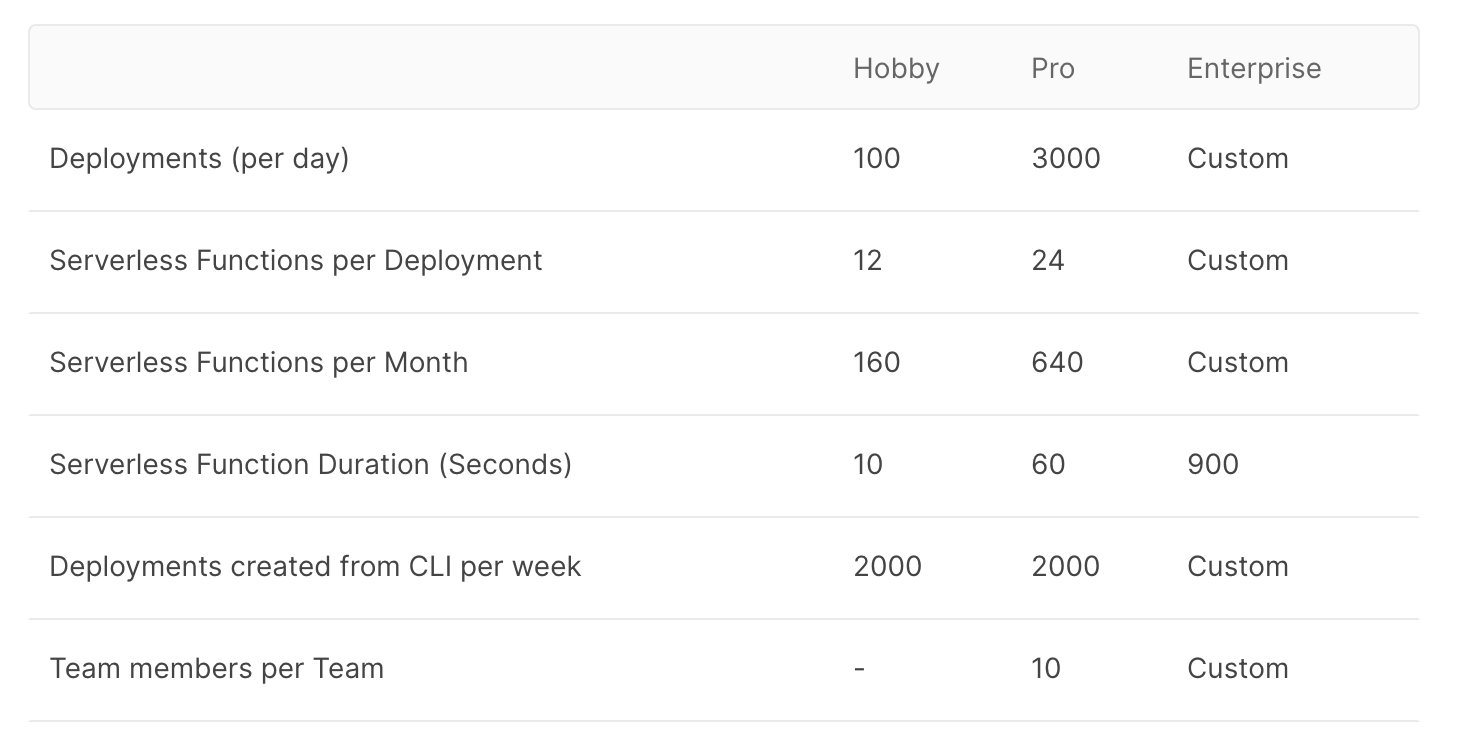Click the Pro column header
The image size is (1462, 750).
point(1053,69)
